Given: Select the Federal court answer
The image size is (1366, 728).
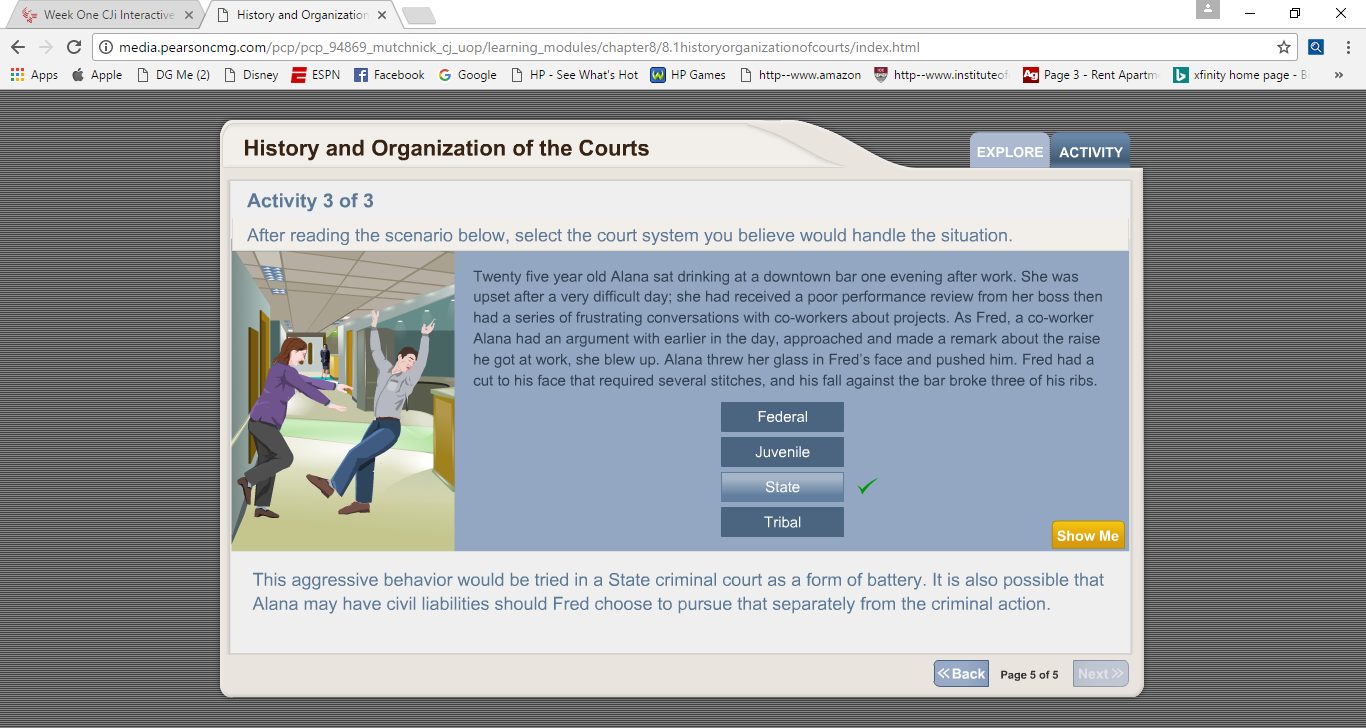Looking at the screenshot, I should (x=782, y=417).
